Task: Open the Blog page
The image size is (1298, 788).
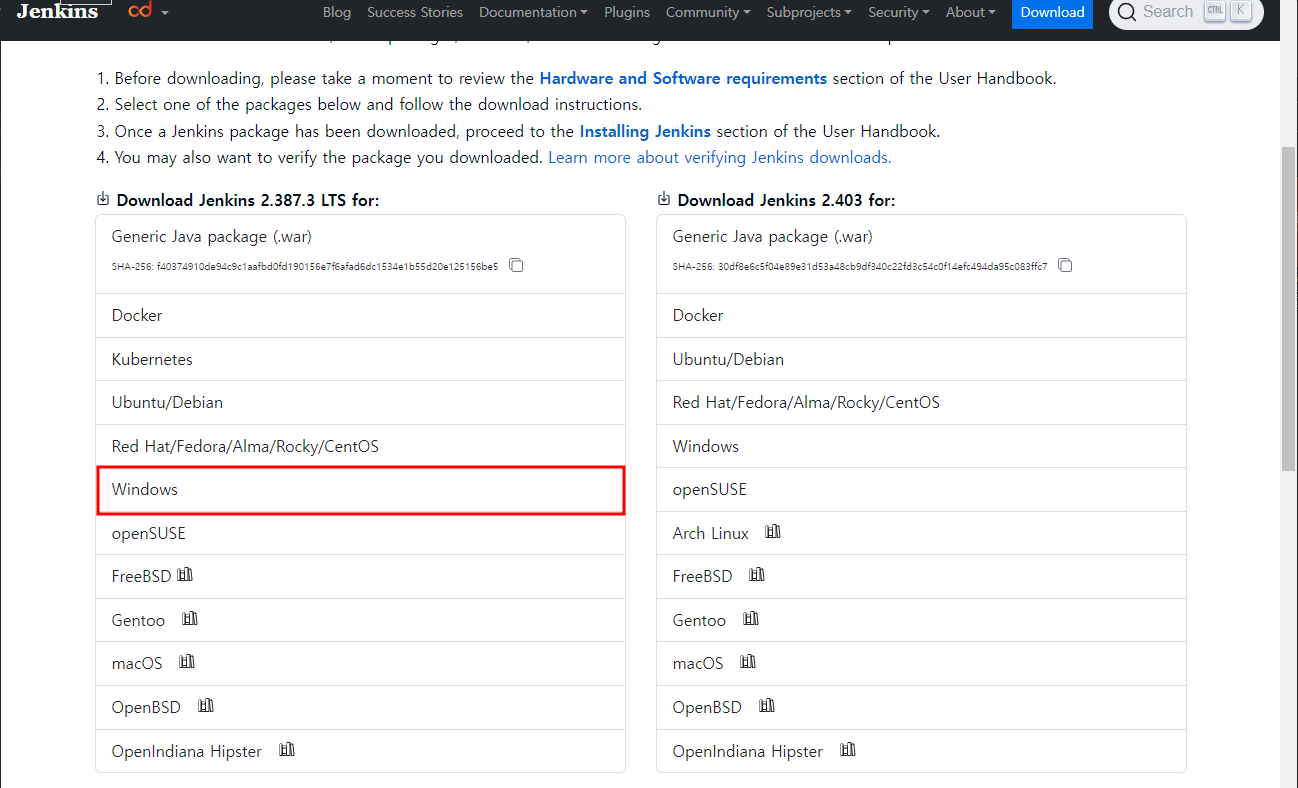Action: 337,12
